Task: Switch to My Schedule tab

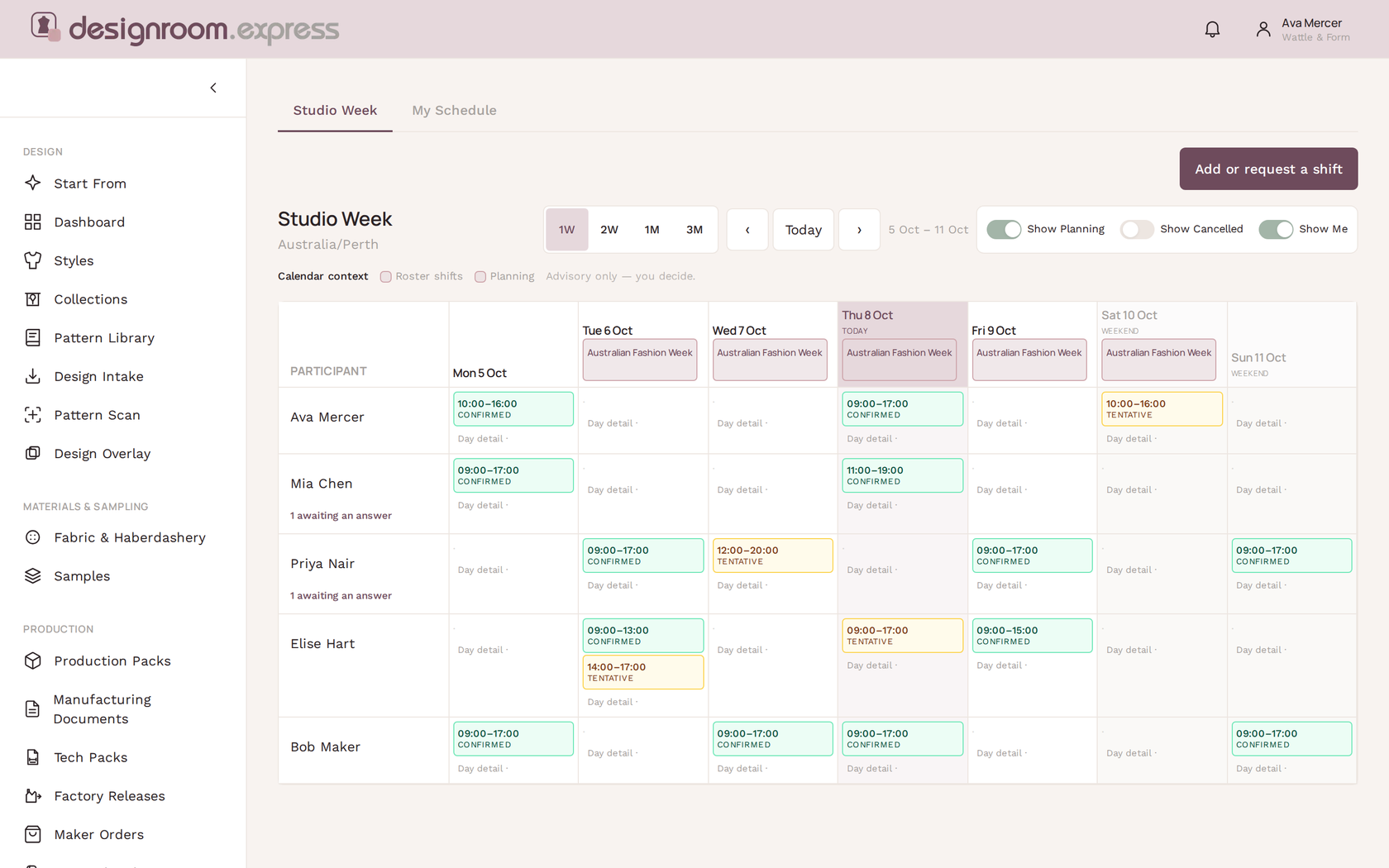Action: 454,110
